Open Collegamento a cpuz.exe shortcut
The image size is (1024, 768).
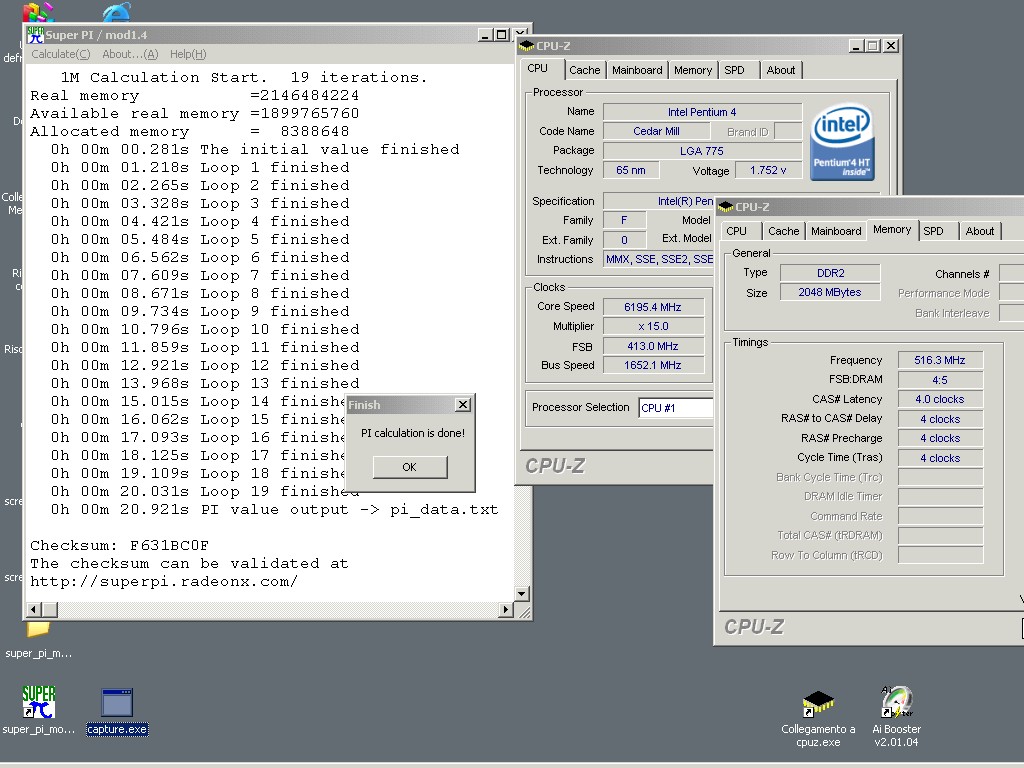coord(818,703)
